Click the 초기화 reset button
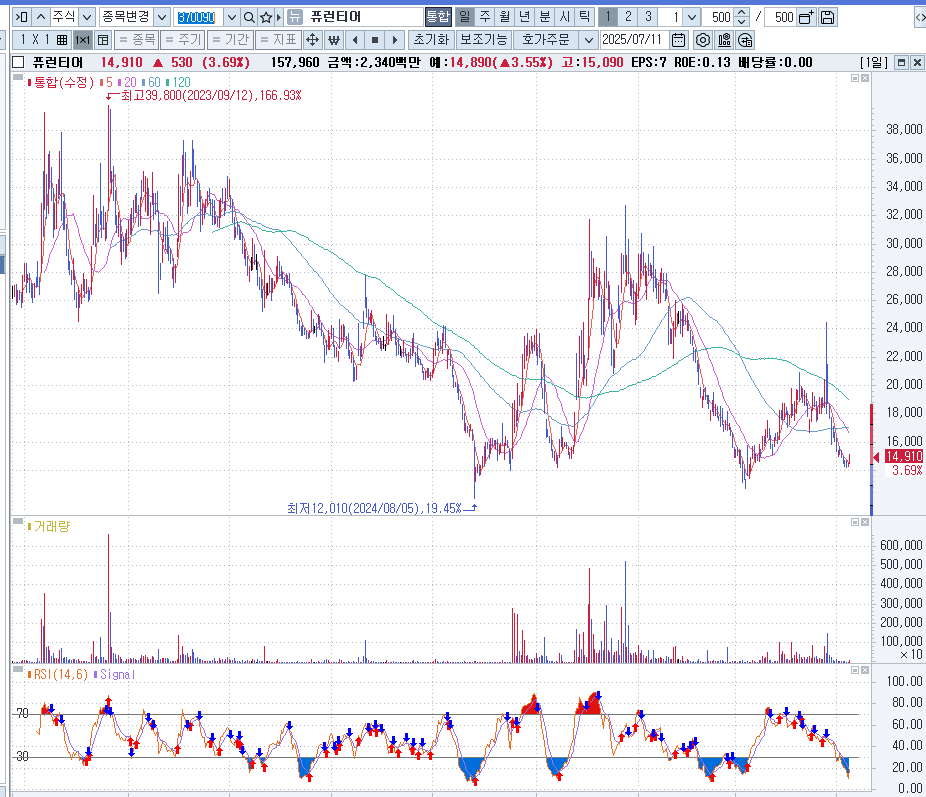This screenshot has height=797, width=926. tap(430, 40)
